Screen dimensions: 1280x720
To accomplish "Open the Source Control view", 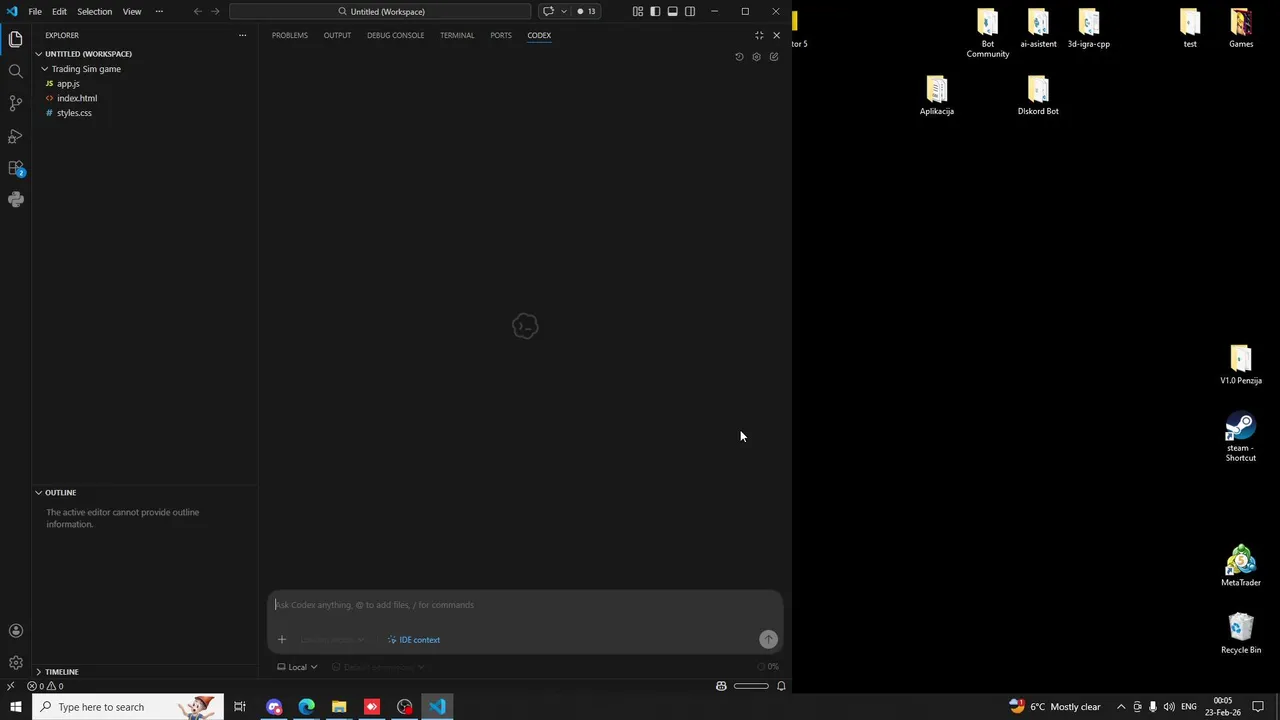I will click(x=15, y=103).
